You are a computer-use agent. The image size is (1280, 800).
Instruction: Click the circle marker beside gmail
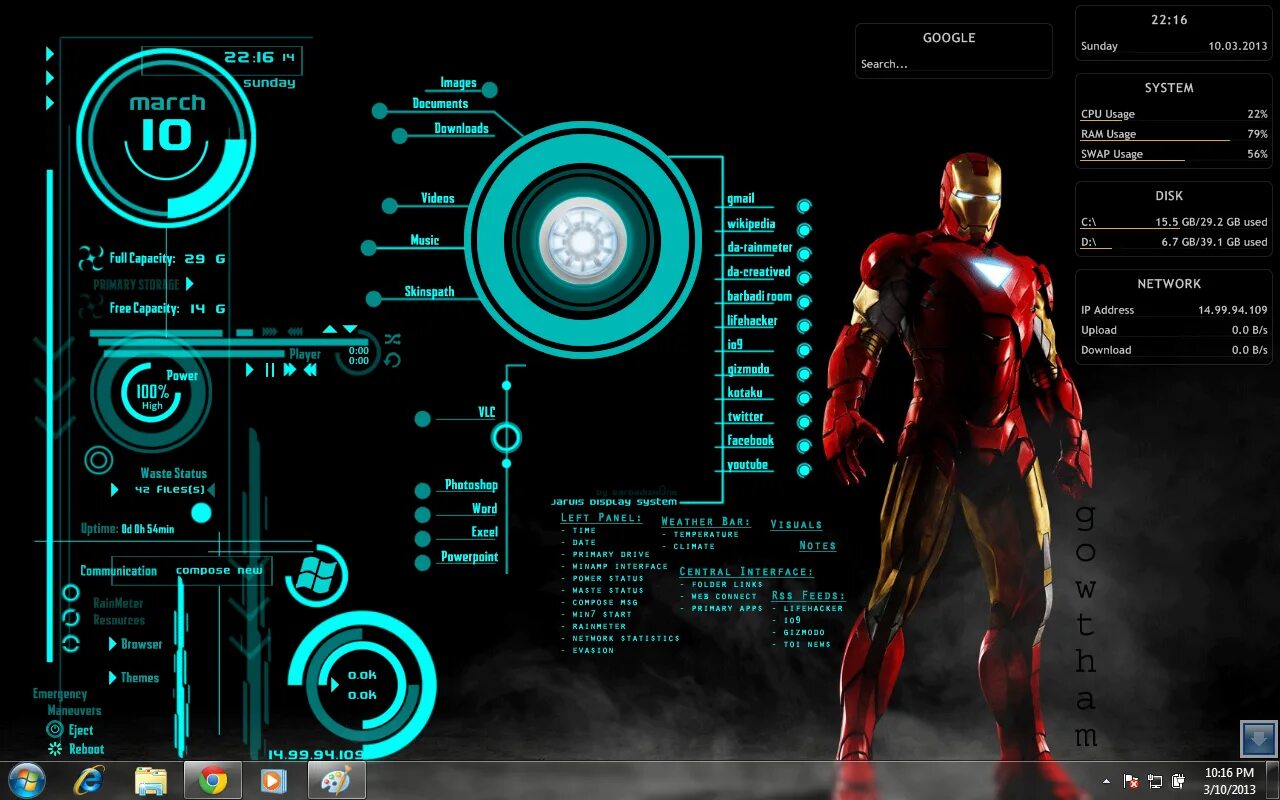pyautogui.click(x=804, y=206)
